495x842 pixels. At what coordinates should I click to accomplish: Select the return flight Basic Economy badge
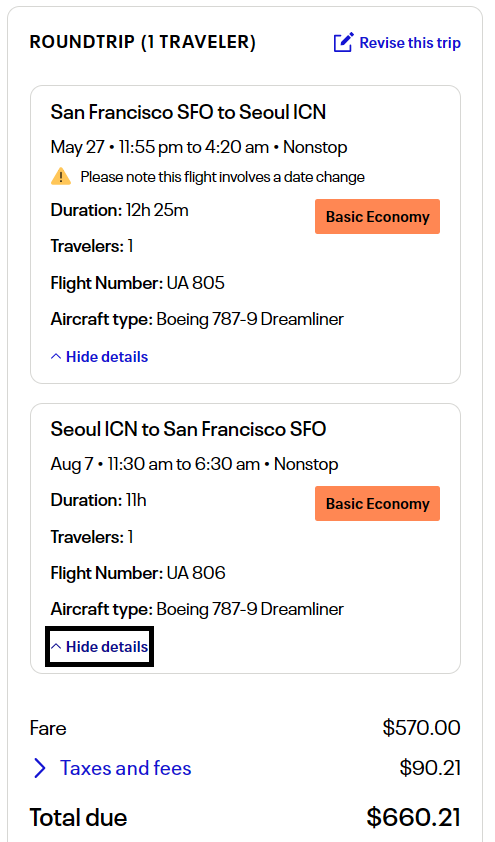(x=377, y=503)
